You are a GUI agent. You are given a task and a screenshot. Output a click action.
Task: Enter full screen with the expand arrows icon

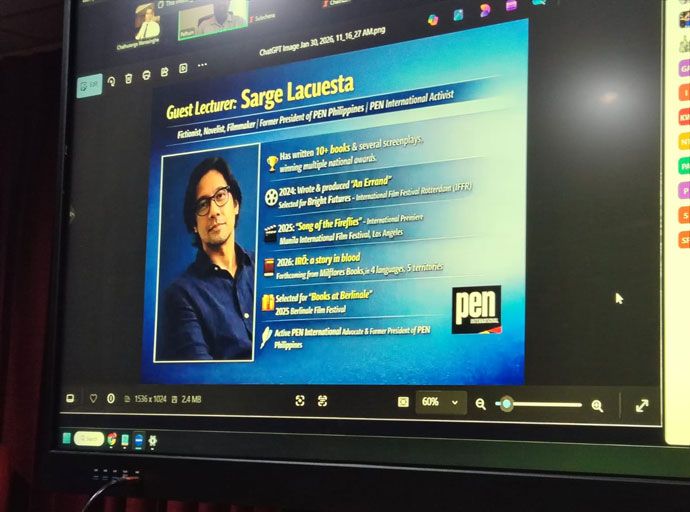(x=642, y=405)
